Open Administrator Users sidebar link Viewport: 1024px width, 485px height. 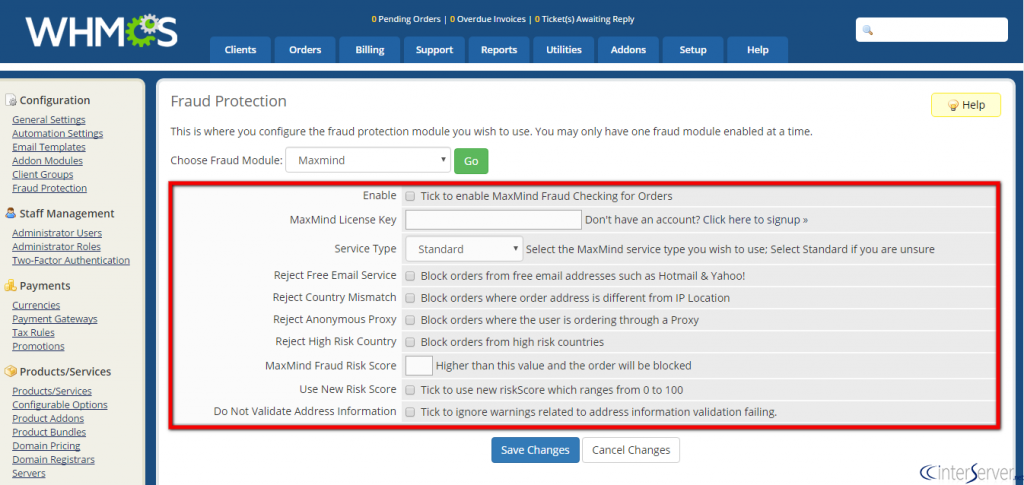click(57, 233)
